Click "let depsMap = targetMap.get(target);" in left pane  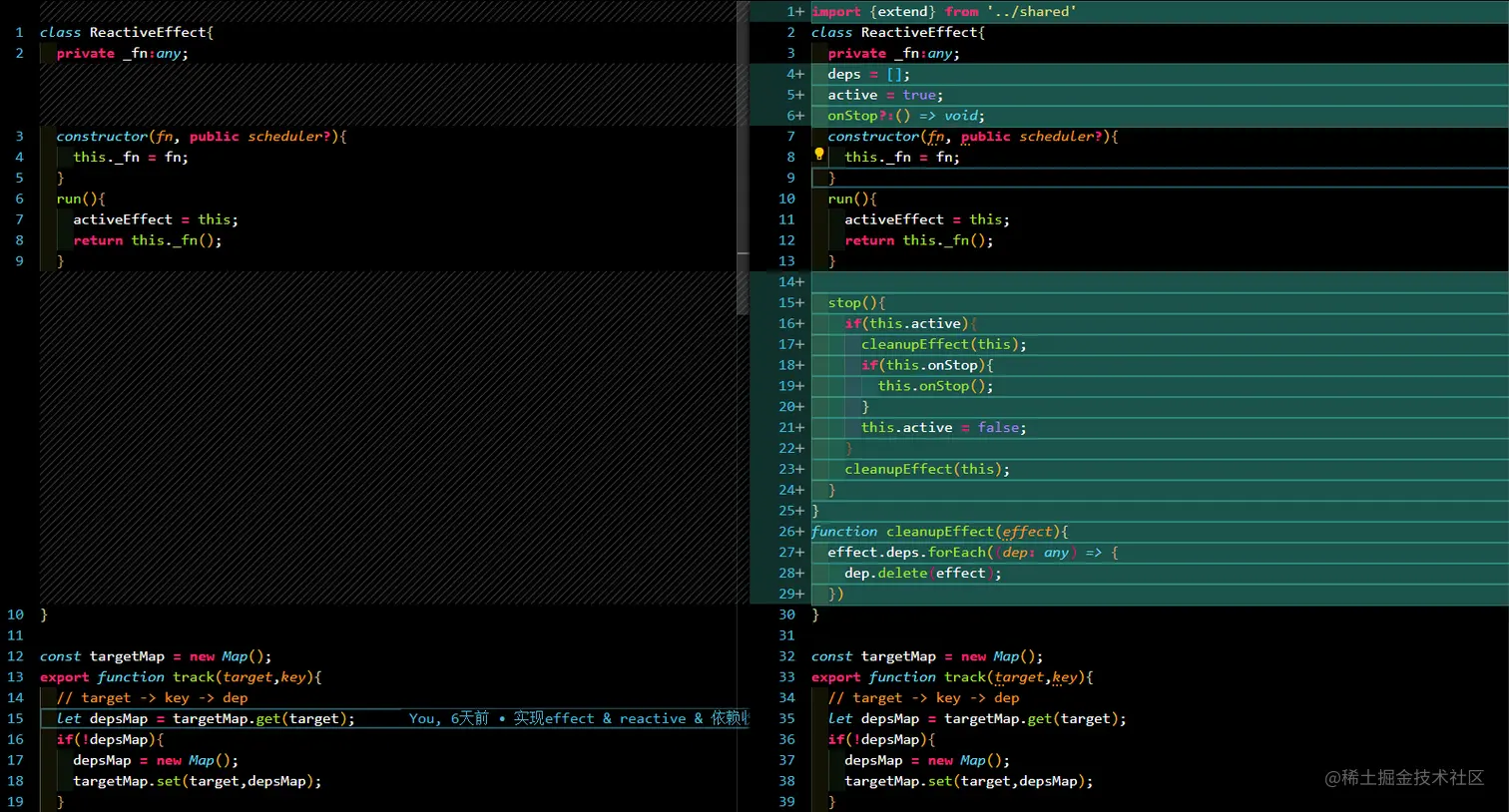point(206,719)
